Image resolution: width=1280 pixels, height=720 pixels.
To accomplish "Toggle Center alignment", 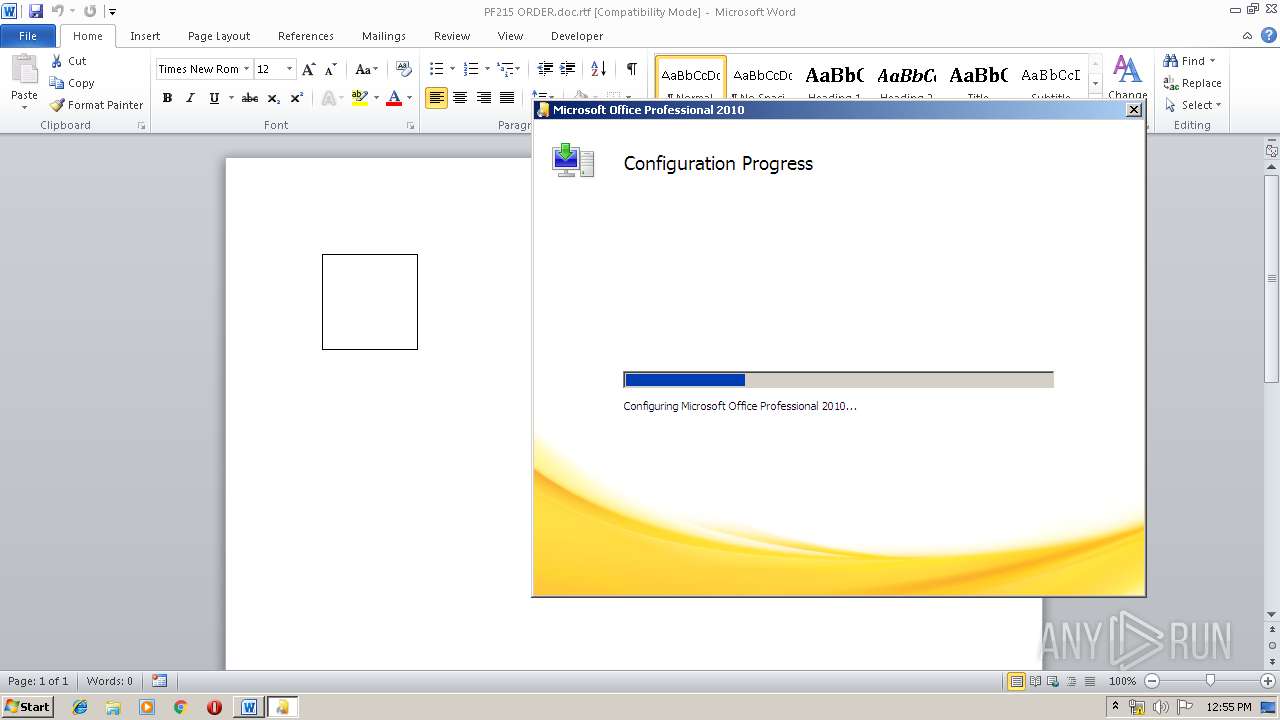I will (460, 98).
